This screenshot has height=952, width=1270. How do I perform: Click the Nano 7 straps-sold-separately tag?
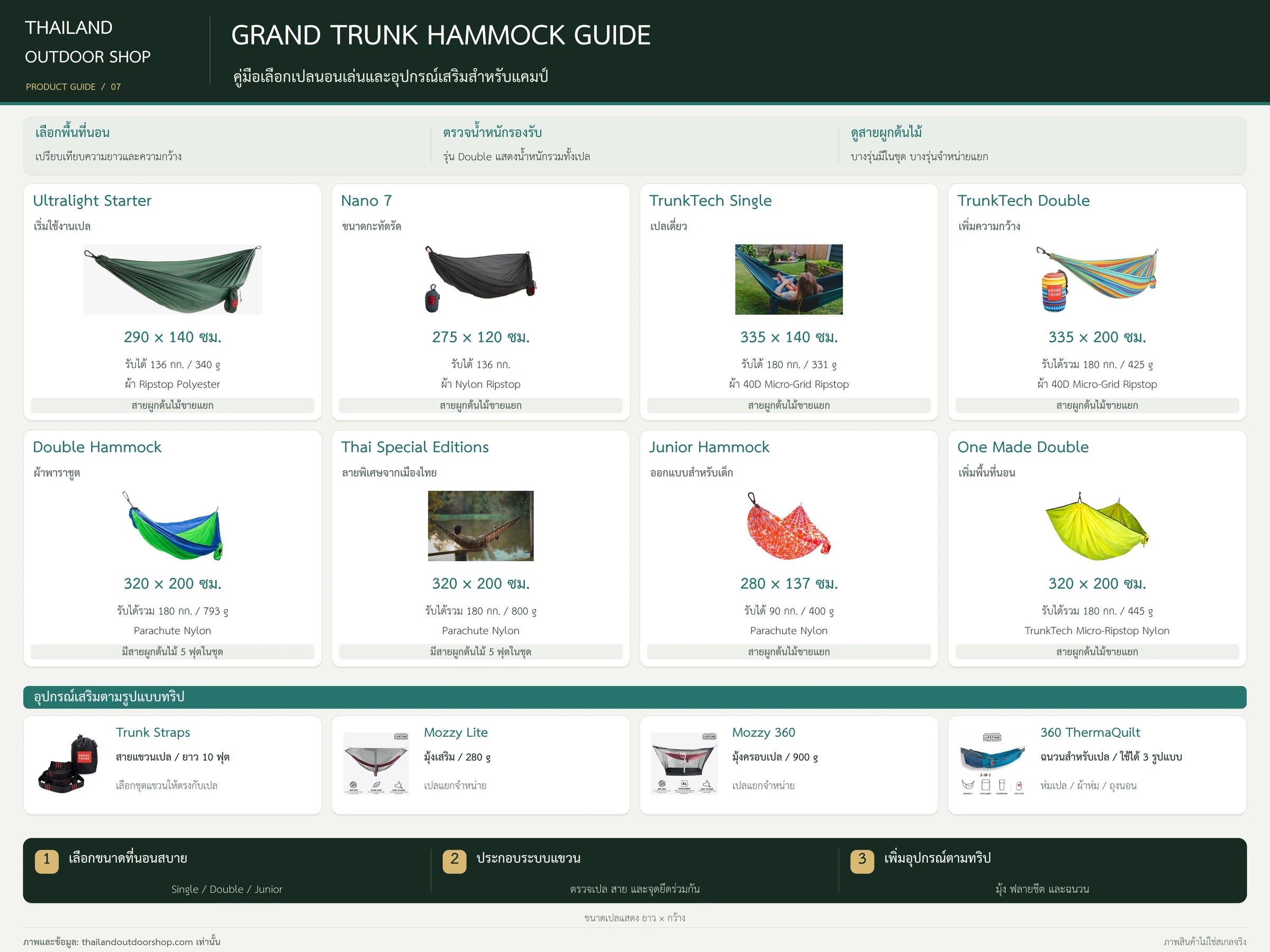click(x=480, y=405)
